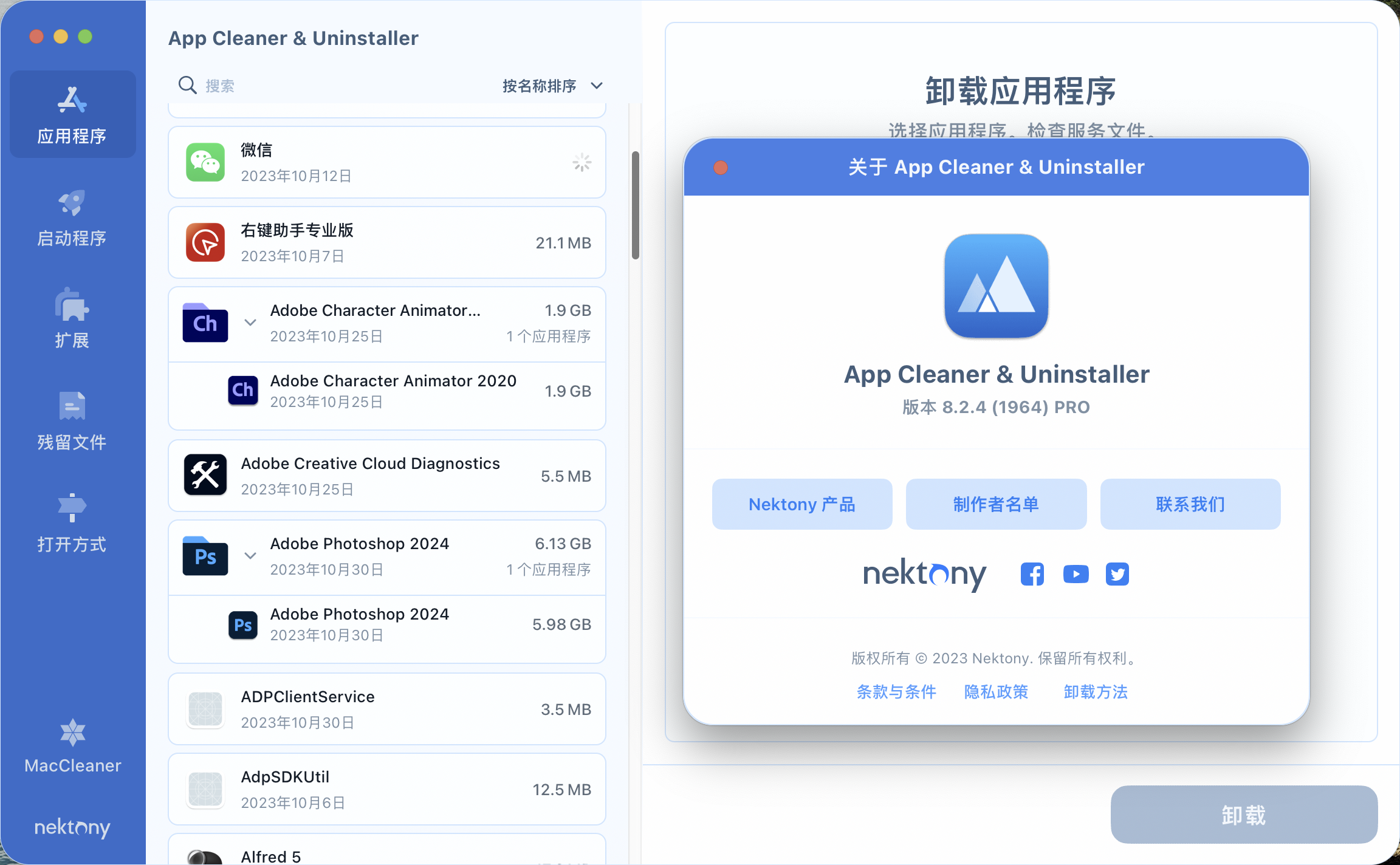Open the 制作者名单 credits button
1400x865 pixels.
(x=997, y=504)
